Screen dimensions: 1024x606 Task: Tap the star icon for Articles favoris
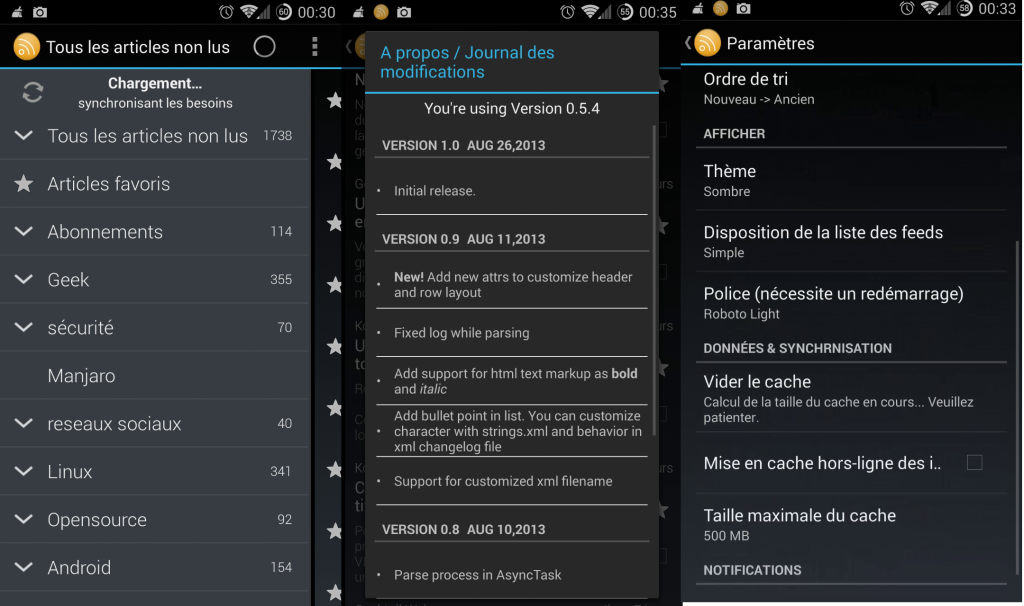(23, 184)
